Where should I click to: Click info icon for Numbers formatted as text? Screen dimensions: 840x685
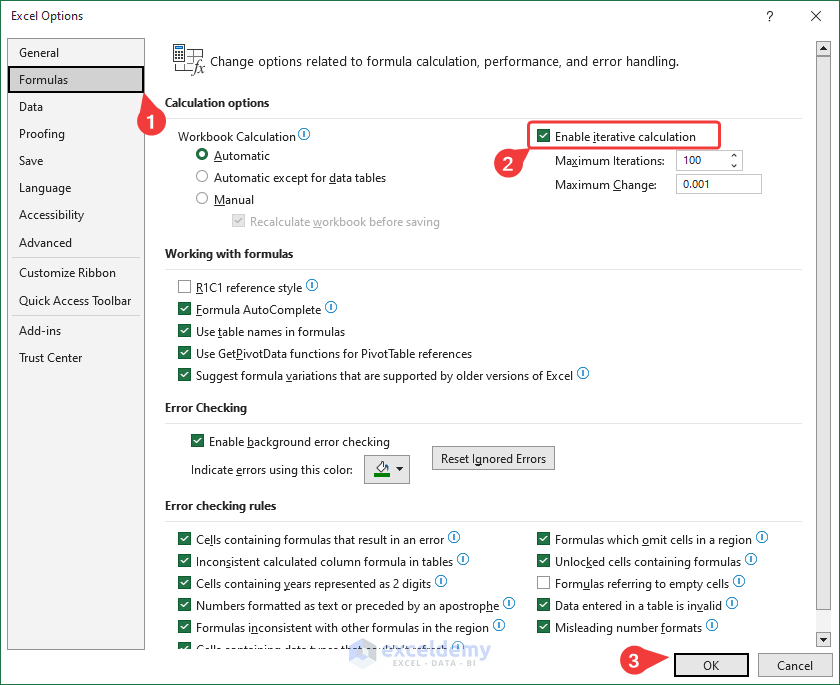509,604
